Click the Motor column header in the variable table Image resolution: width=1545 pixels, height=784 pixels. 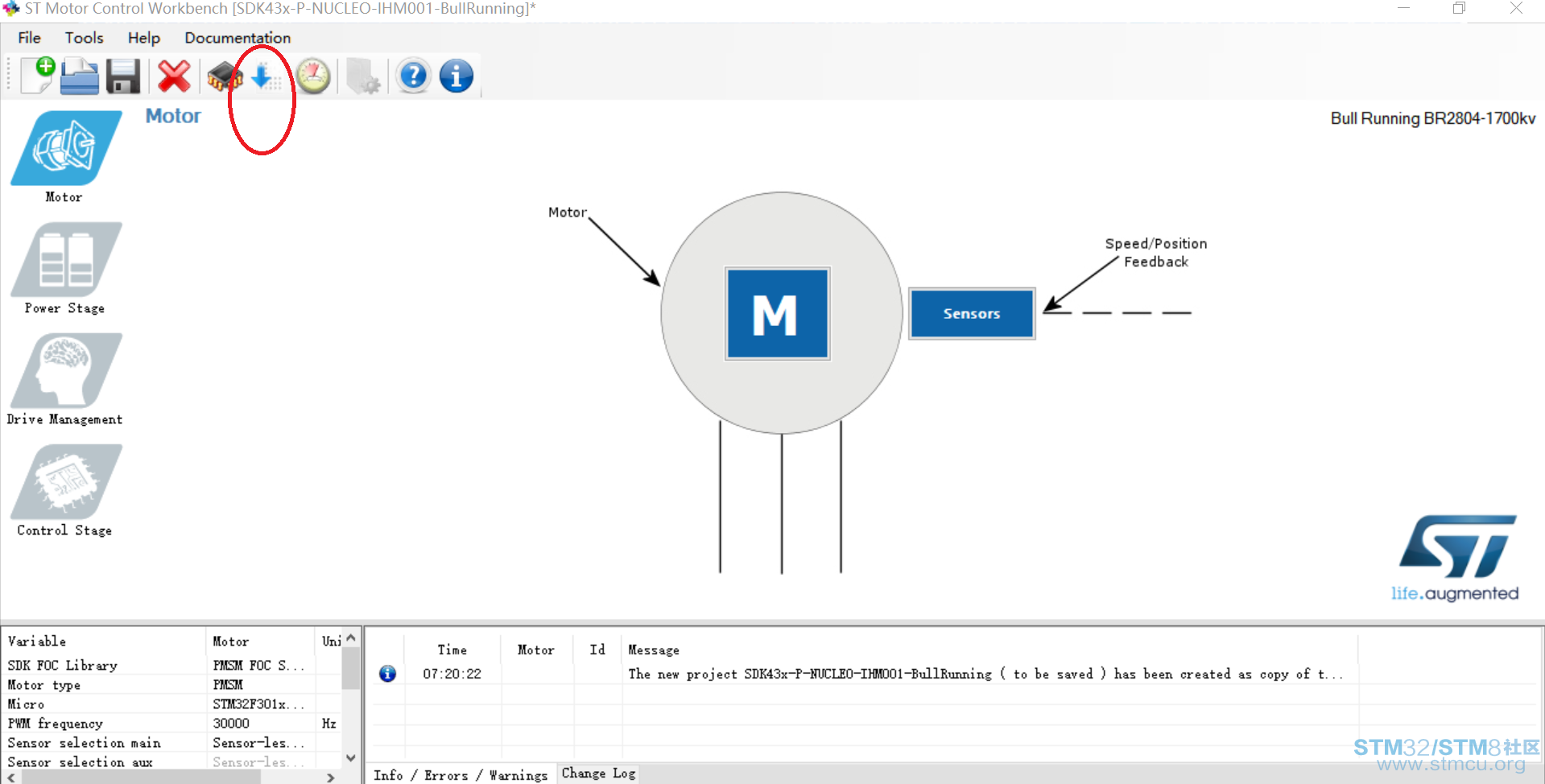click(x=259, y=641)
